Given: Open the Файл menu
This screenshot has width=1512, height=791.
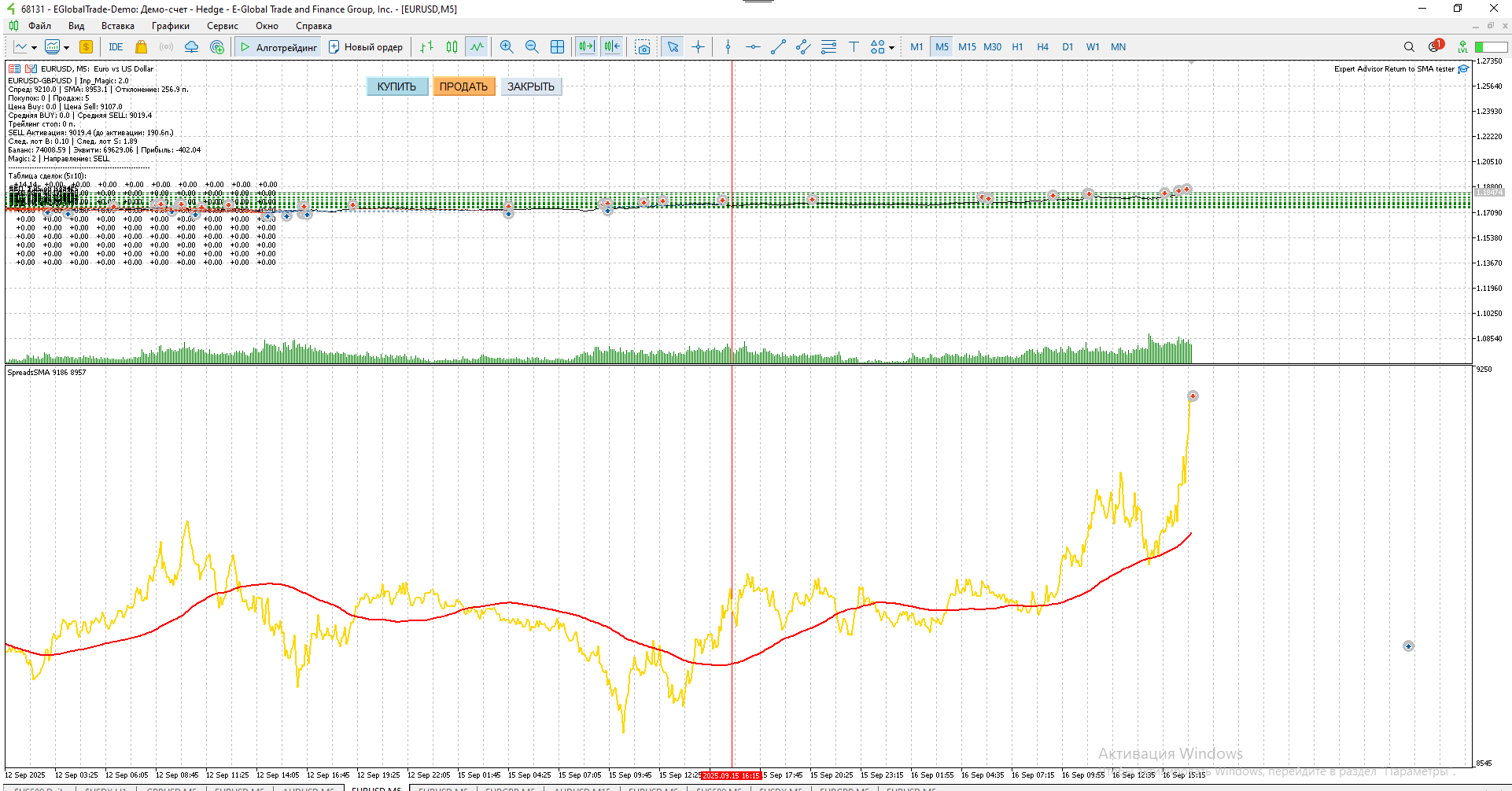Looking at the screenshot, I should point(39,26).
